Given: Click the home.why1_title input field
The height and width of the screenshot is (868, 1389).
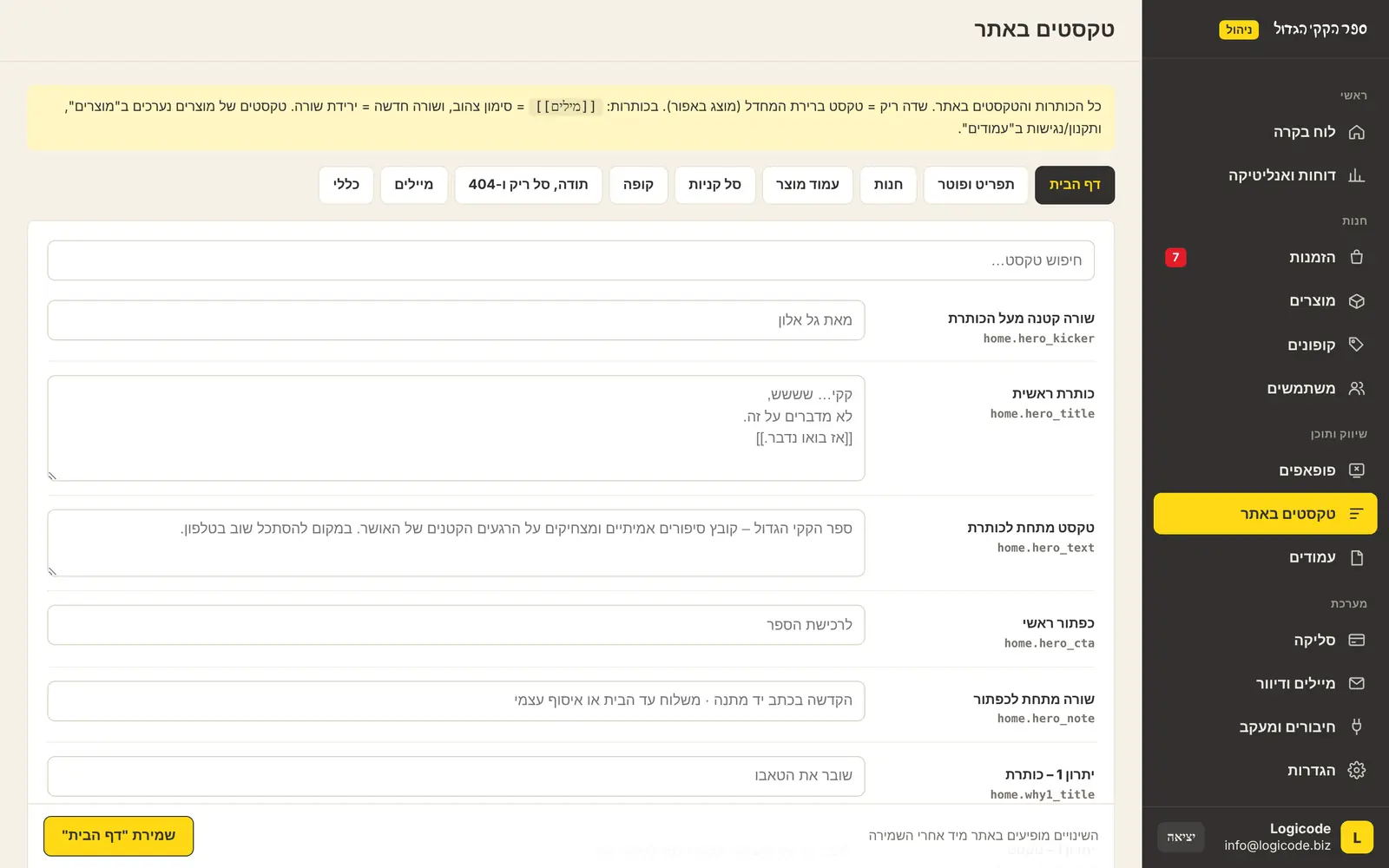Looking at the screenshot, I should 456,776.
